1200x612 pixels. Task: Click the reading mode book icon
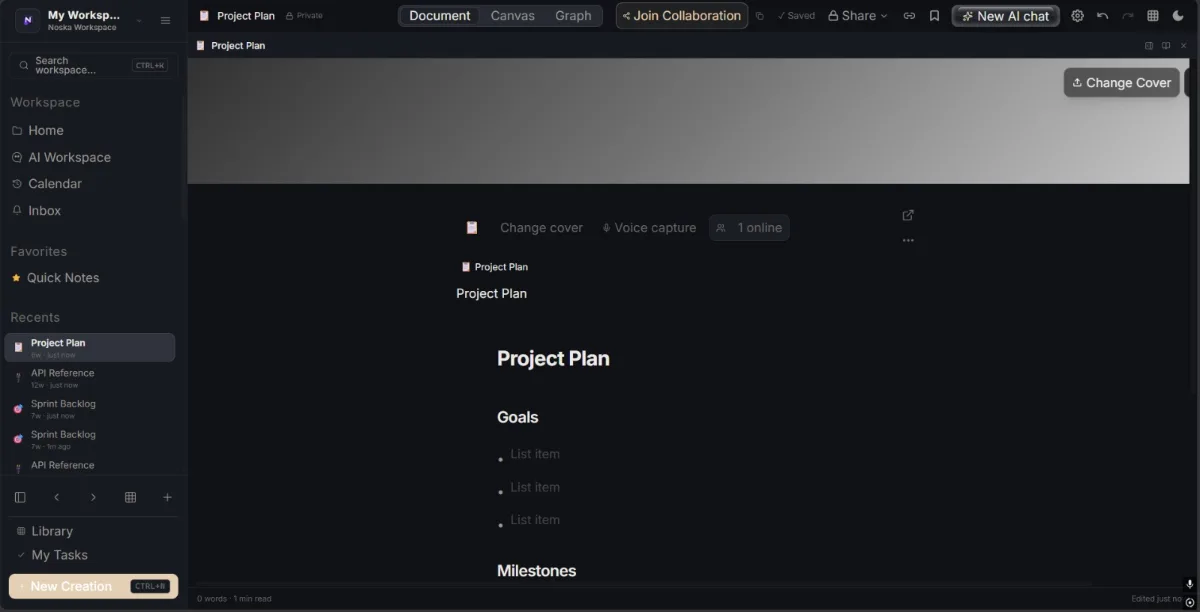click(x=1166, y=46)
